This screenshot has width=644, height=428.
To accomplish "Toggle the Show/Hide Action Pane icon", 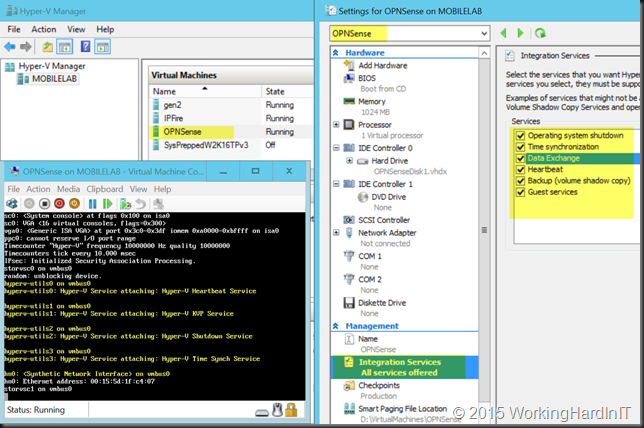I will coord(103,47).
